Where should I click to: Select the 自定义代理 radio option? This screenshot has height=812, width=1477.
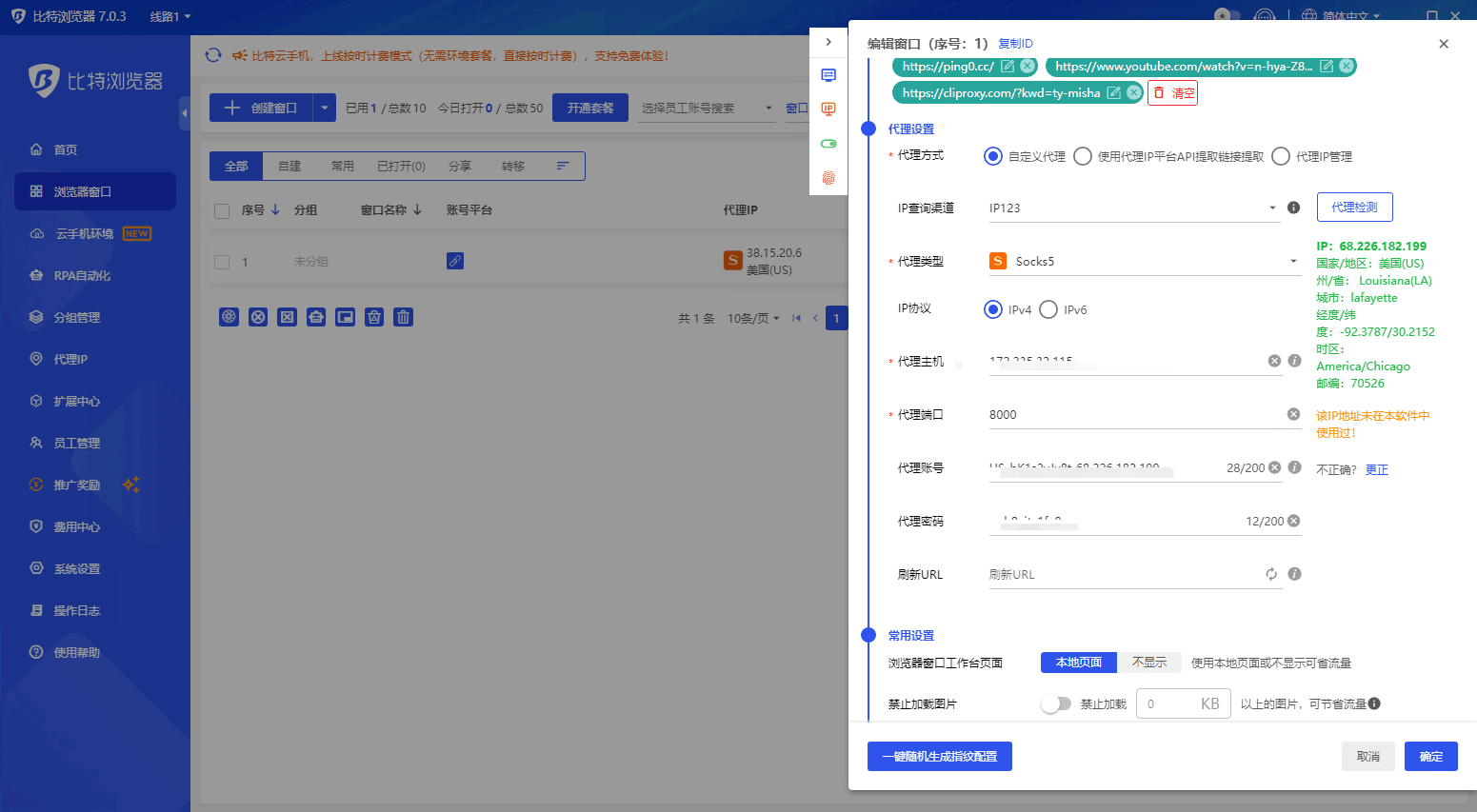(993, 156)
